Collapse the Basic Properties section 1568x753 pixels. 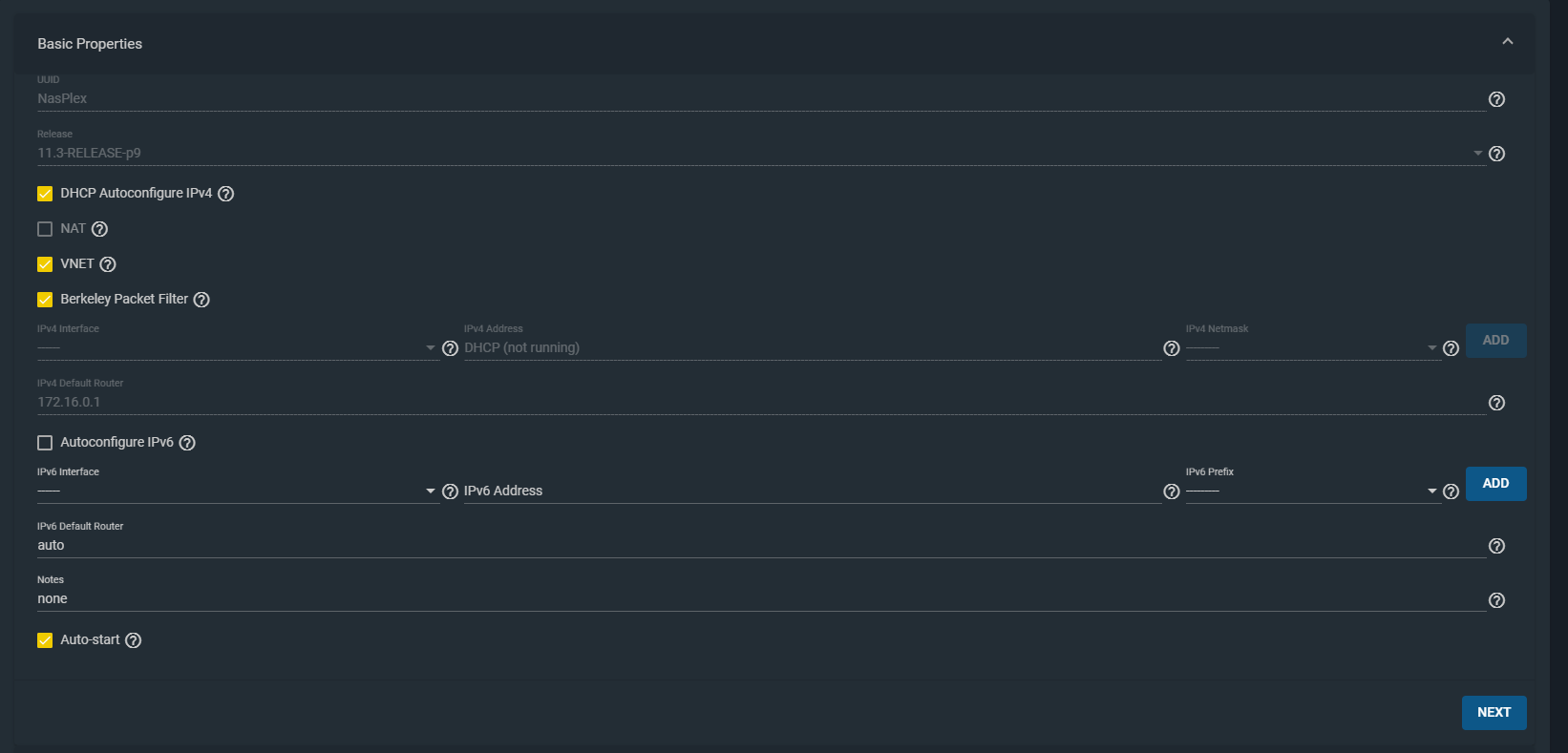[1508, 42]
